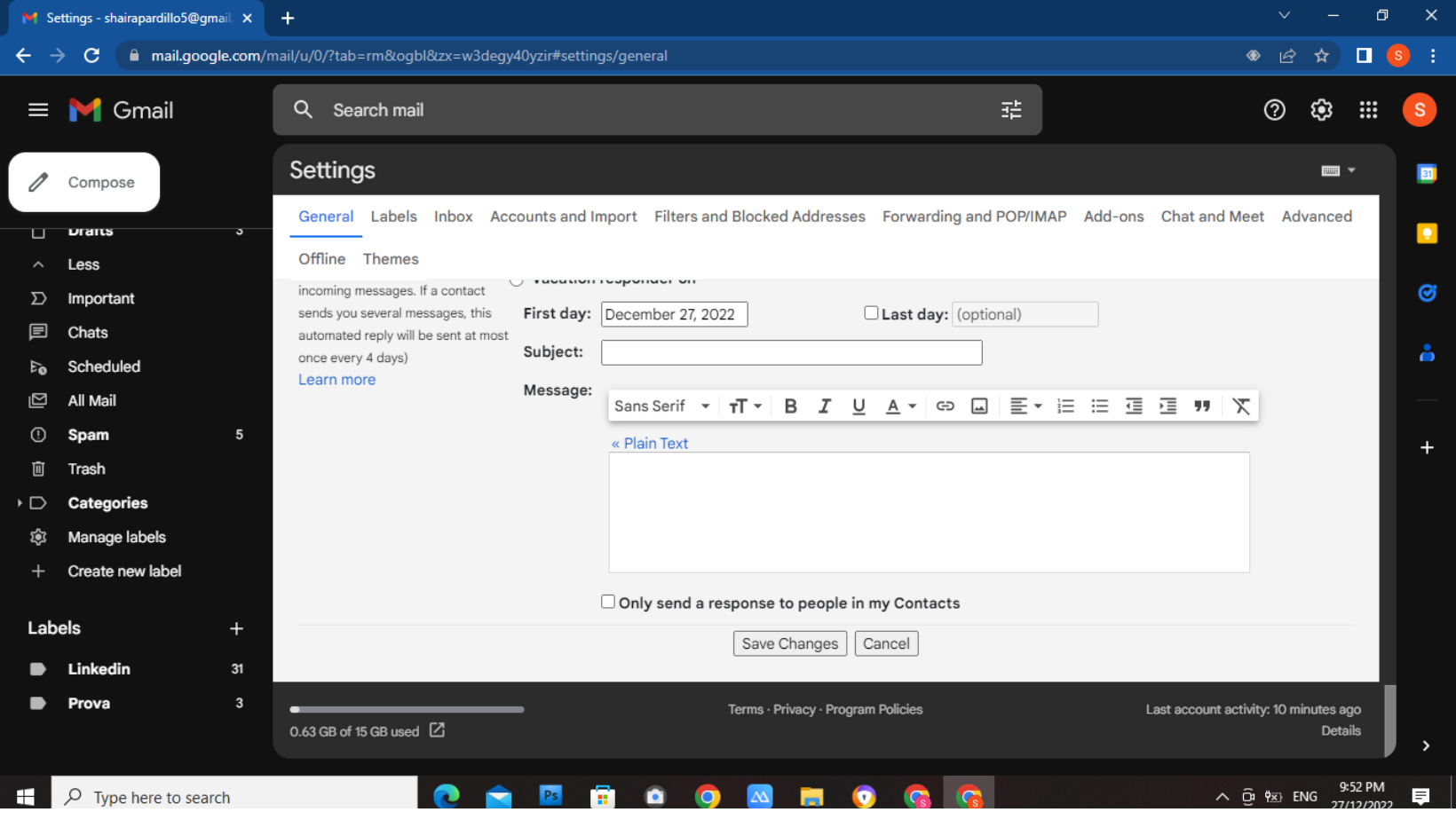Enable the Last day checkbox
The image size is (1456, 820).
pos(871,313)
